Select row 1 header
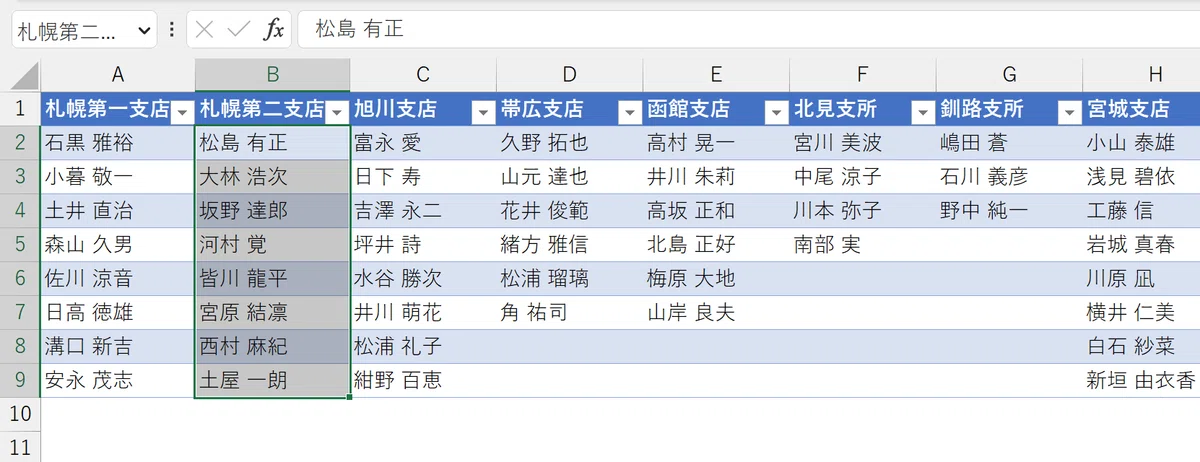 (20, 109)
